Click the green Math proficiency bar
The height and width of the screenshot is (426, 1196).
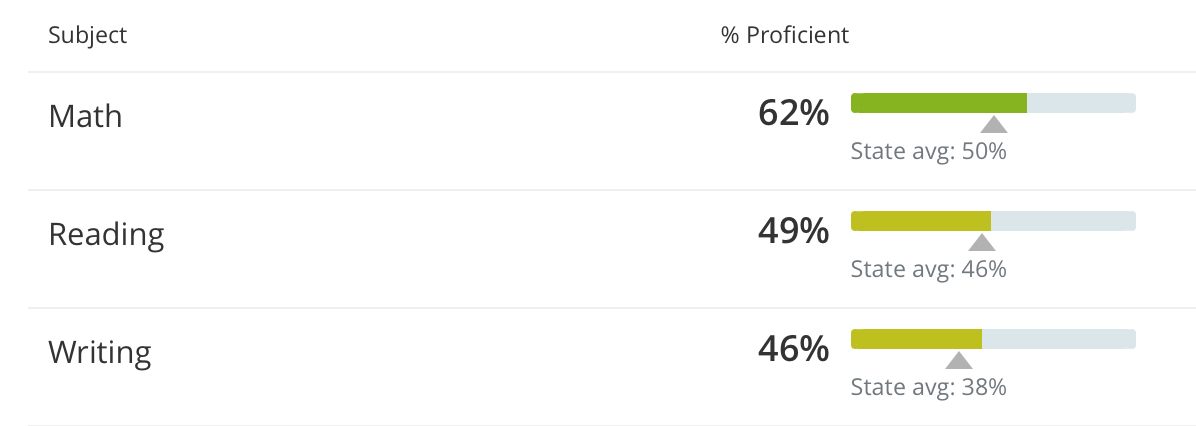click(x=938, y=103)
